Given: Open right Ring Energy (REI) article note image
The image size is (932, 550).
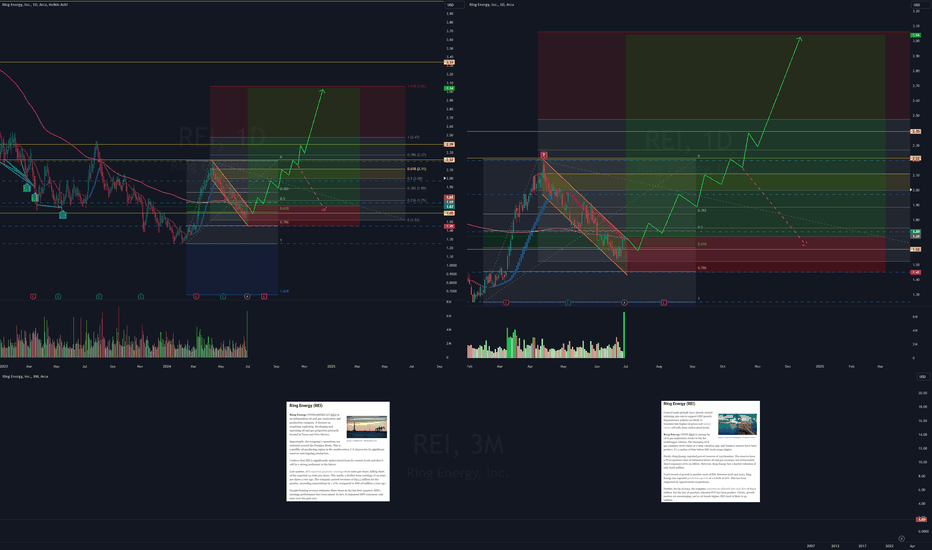Looking at the screenshot, I should tap(710, 451).
